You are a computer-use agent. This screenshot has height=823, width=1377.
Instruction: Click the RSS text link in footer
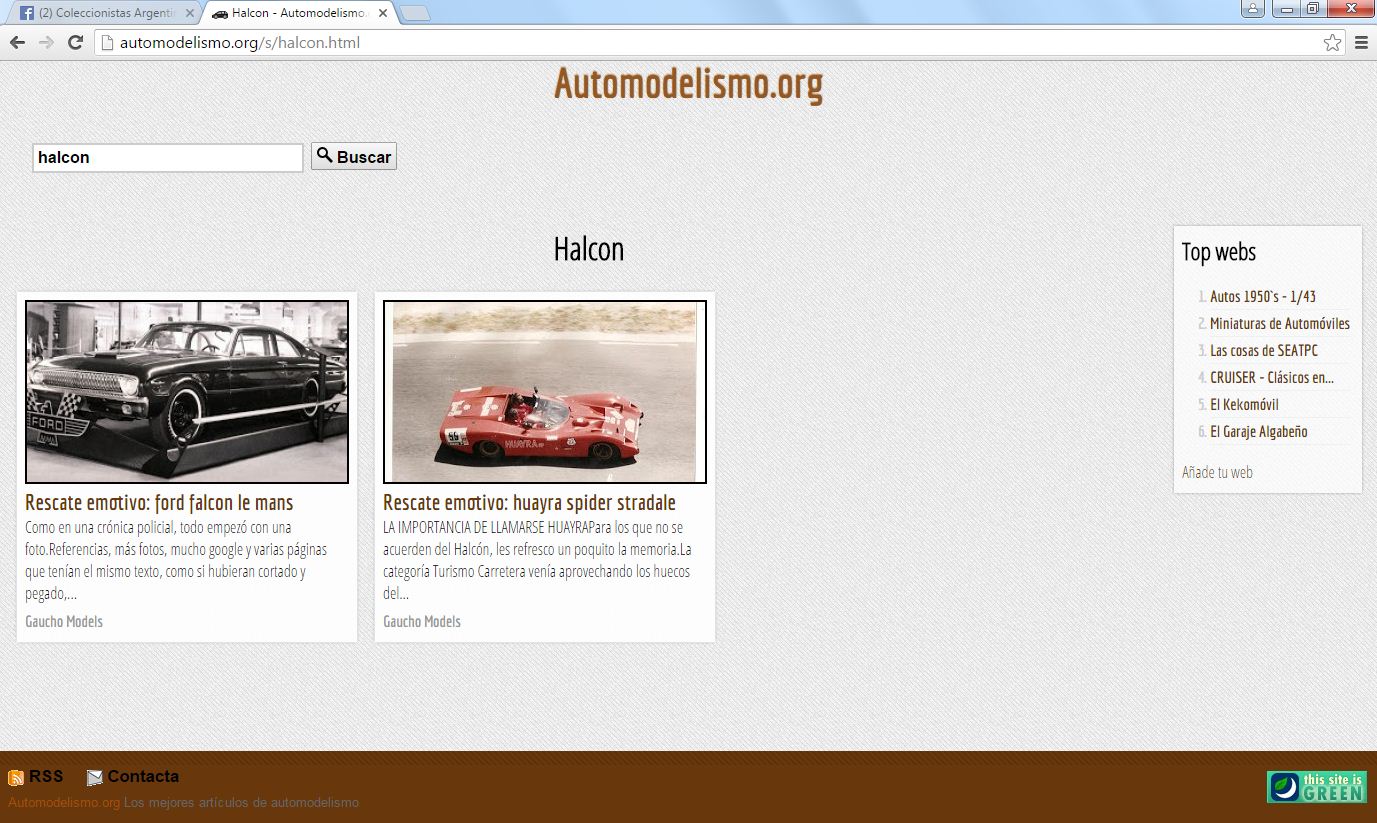coord(46,777)
